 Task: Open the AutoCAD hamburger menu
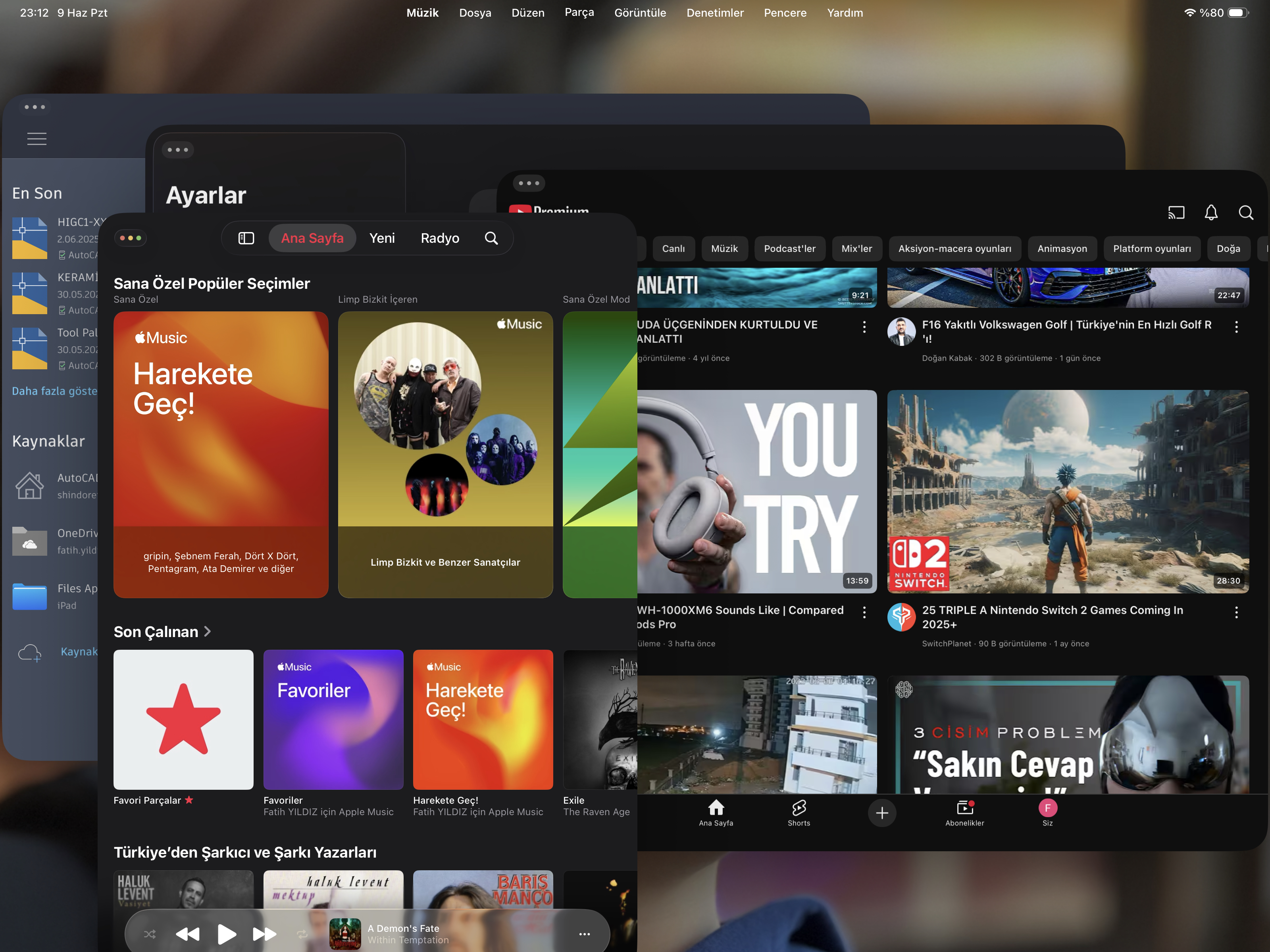37,139
